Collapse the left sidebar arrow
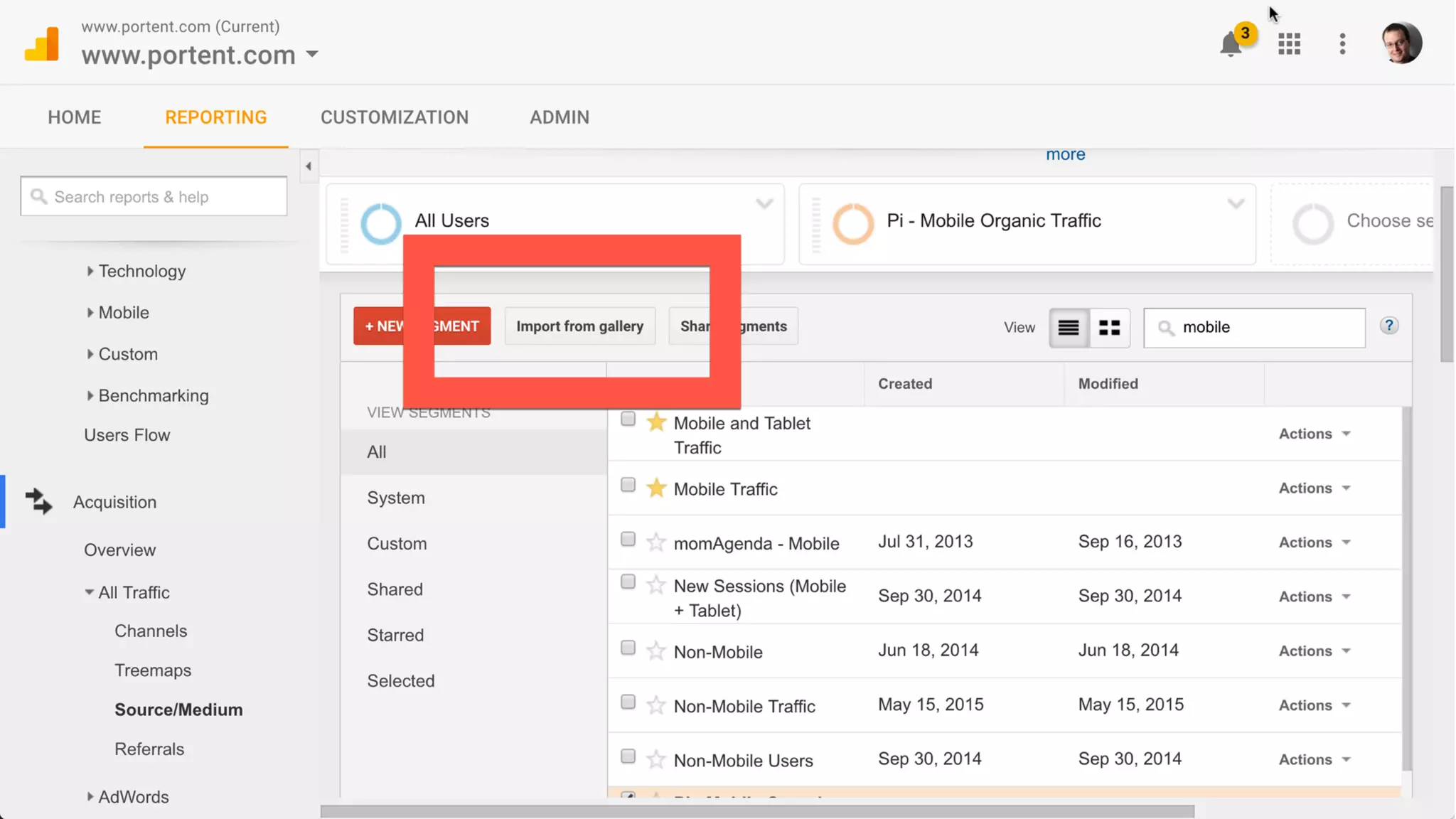The width and height of the screenshot is (1456, 819). (x=309, y=166)
